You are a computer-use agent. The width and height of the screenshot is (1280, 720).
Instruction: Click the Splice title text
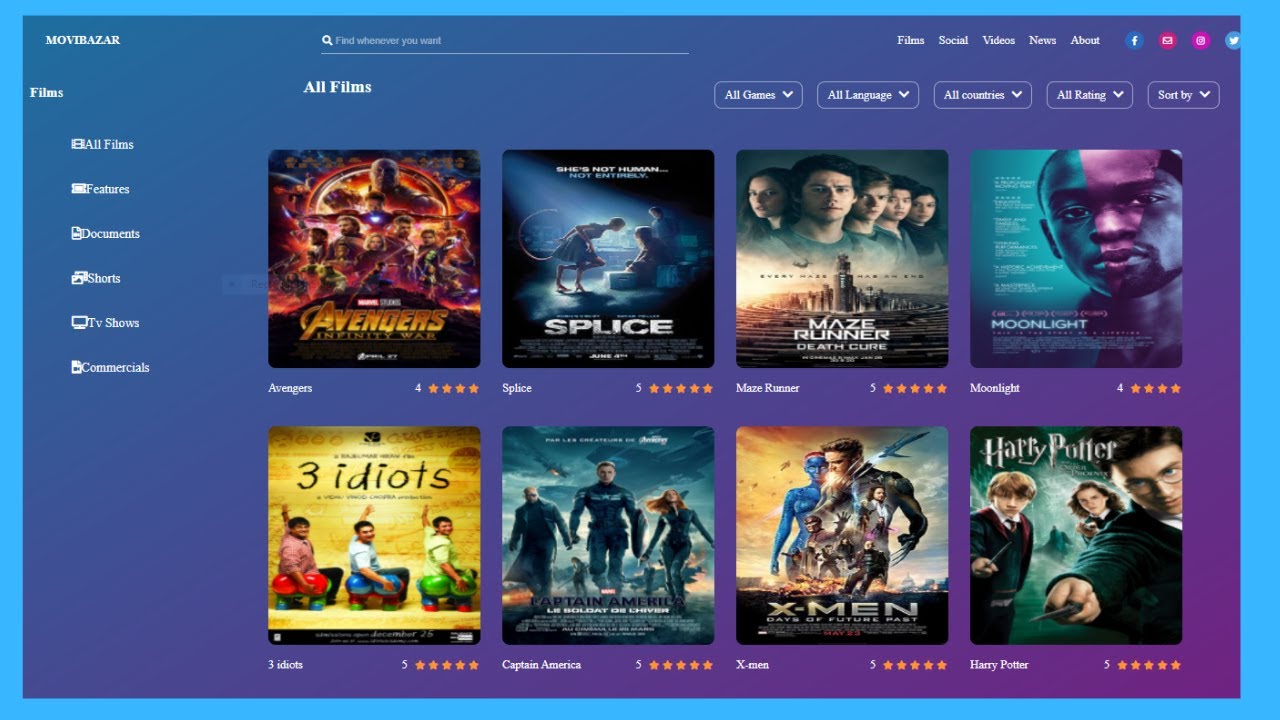pyautogui.click(x=517, y=388)
